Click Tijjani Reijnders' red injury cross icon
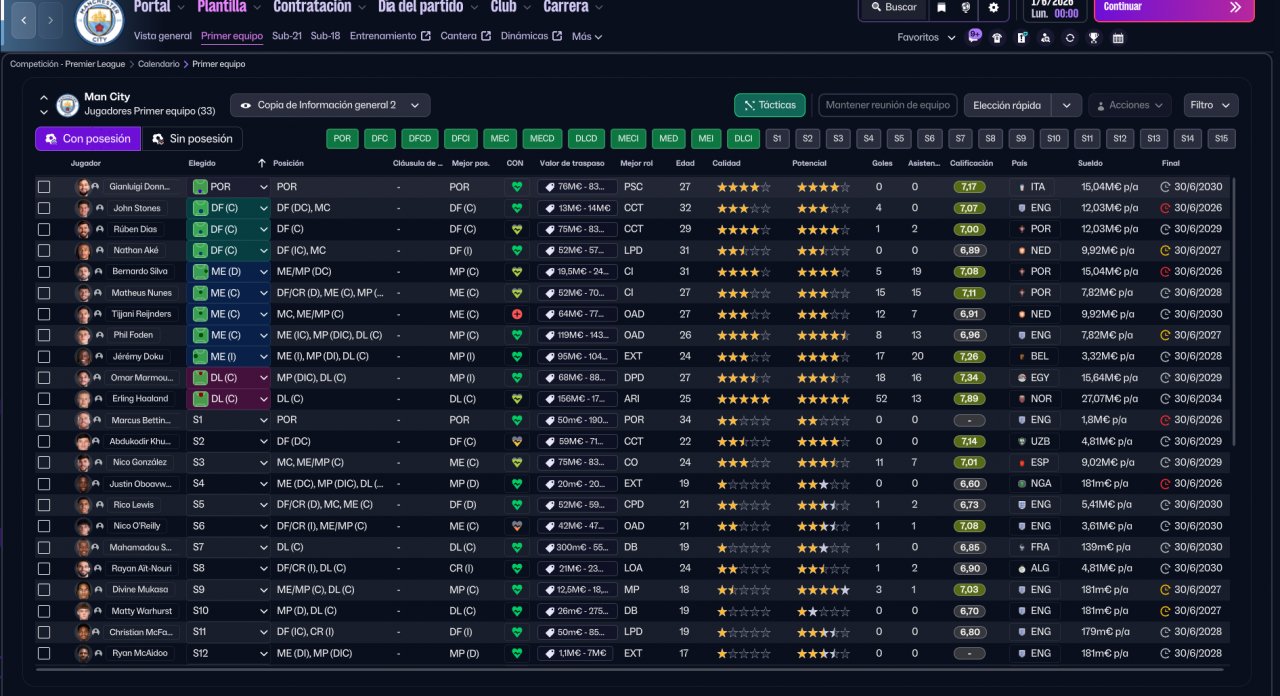The image size is (1280, 696). tap(517, 314)
